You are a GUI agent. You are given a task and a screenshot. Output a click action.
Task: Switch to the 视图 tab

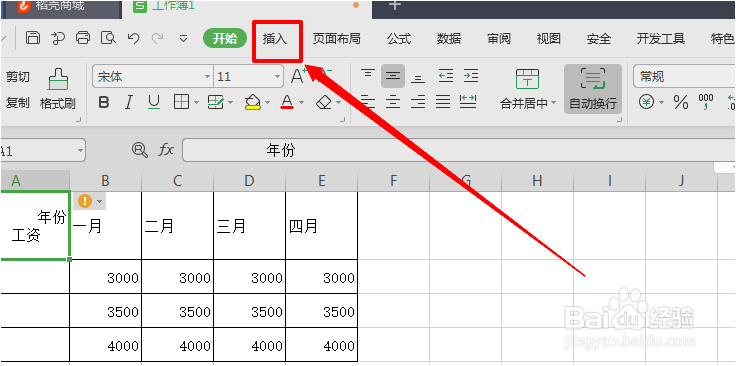[549, 38]
